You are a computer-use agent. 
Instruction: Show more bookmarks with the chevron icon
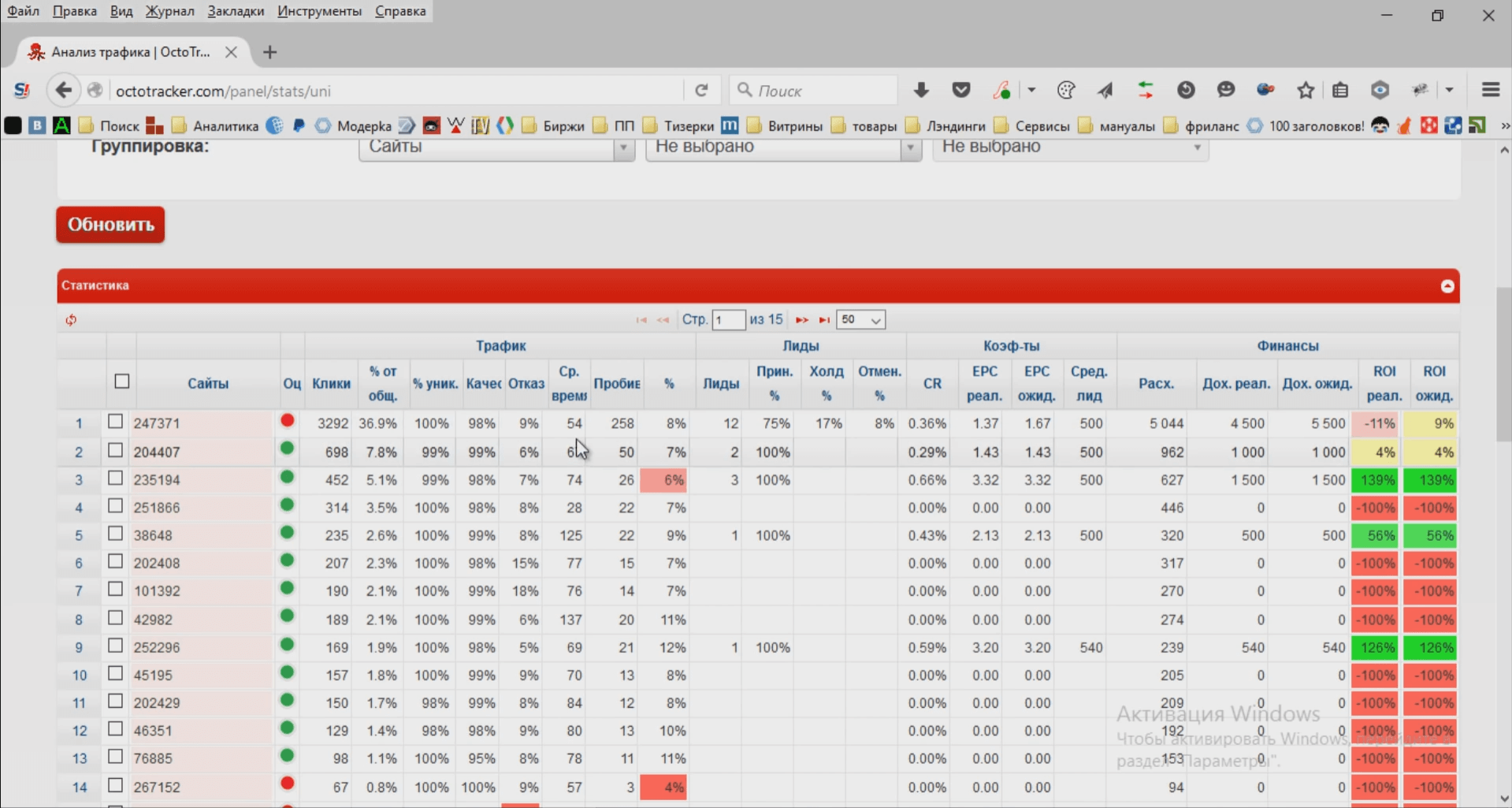pos(1505,126)
